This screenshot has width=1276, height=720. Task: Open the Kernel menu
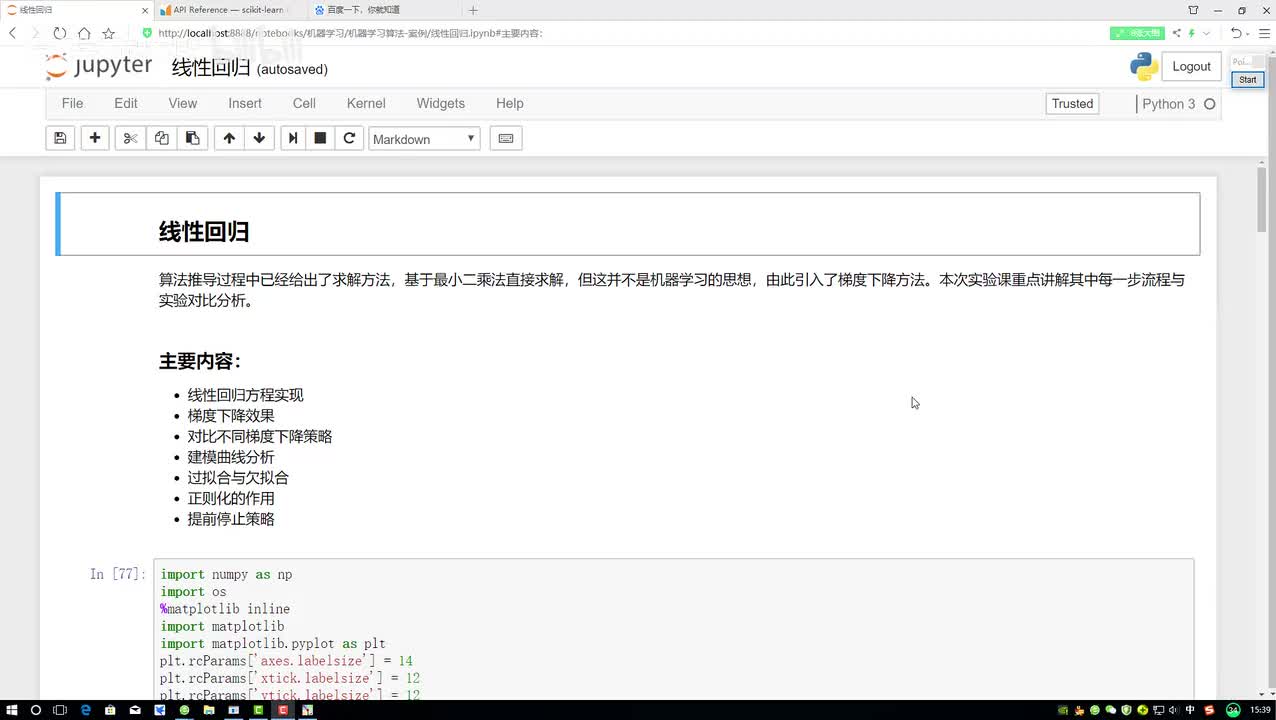tap(366, 103)
